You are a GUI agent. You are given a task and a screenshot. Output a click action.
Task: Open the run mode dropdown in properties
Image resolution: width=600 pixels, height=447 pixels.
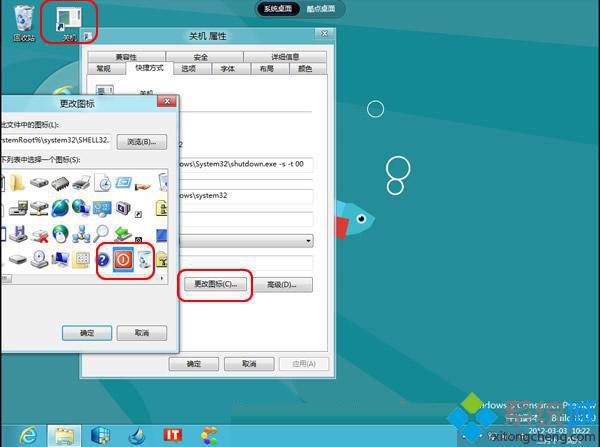[308, 241]
